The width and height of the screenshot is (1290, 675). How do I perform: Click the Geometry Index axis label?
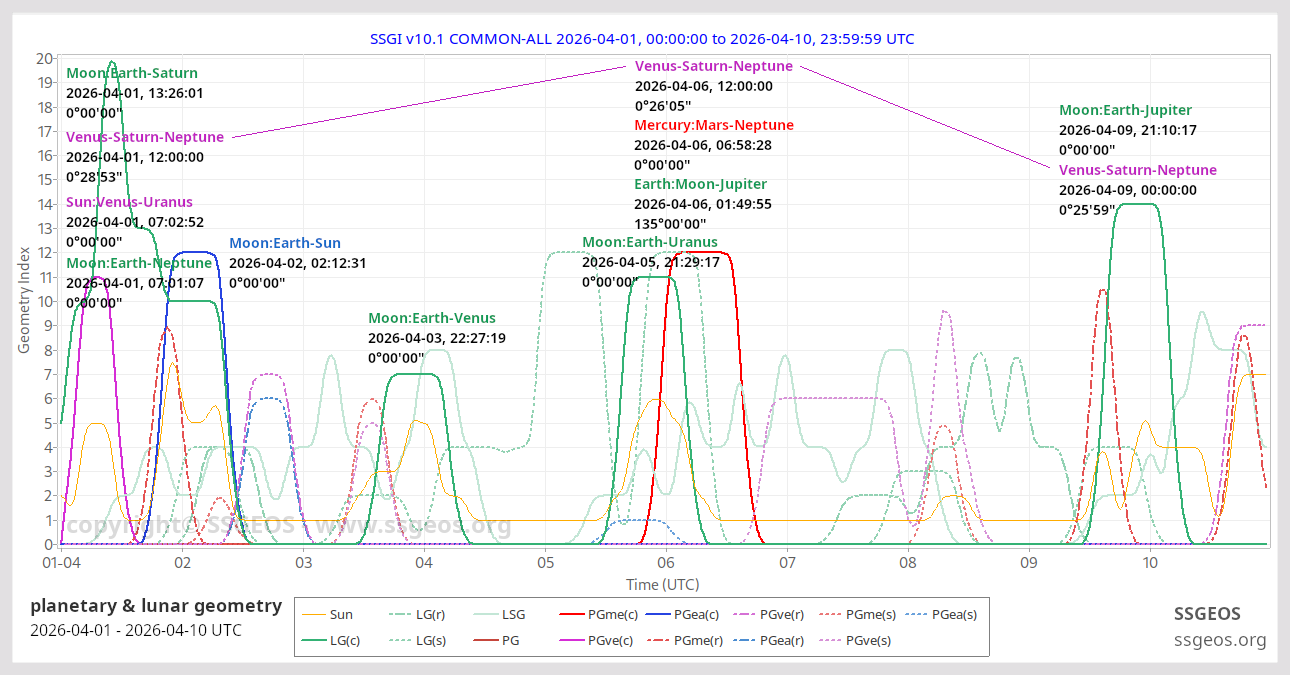pyautogui.click(x=25, y=301)
